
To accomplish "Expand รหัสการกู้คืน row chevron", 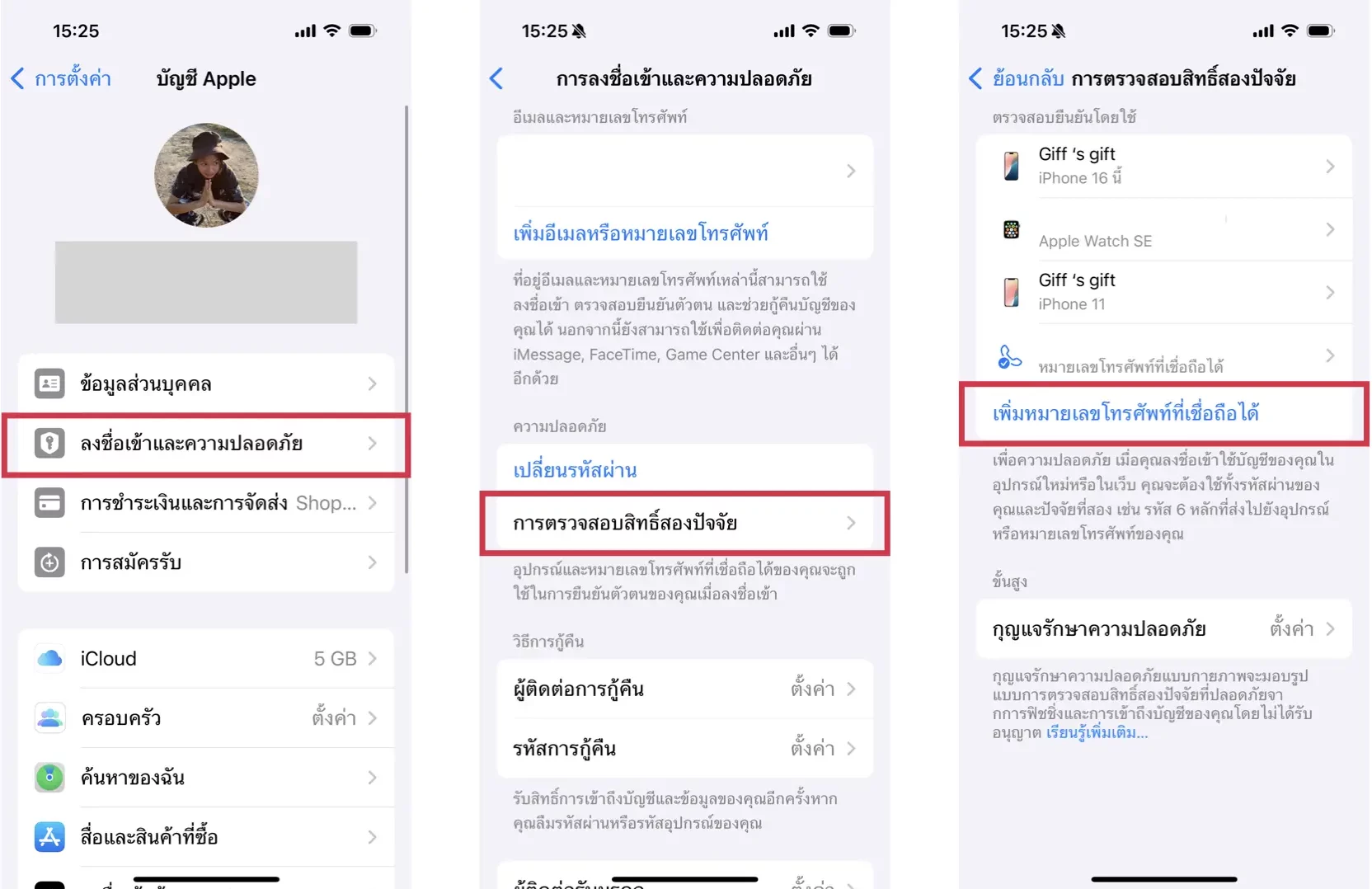I will pos(852,749).
